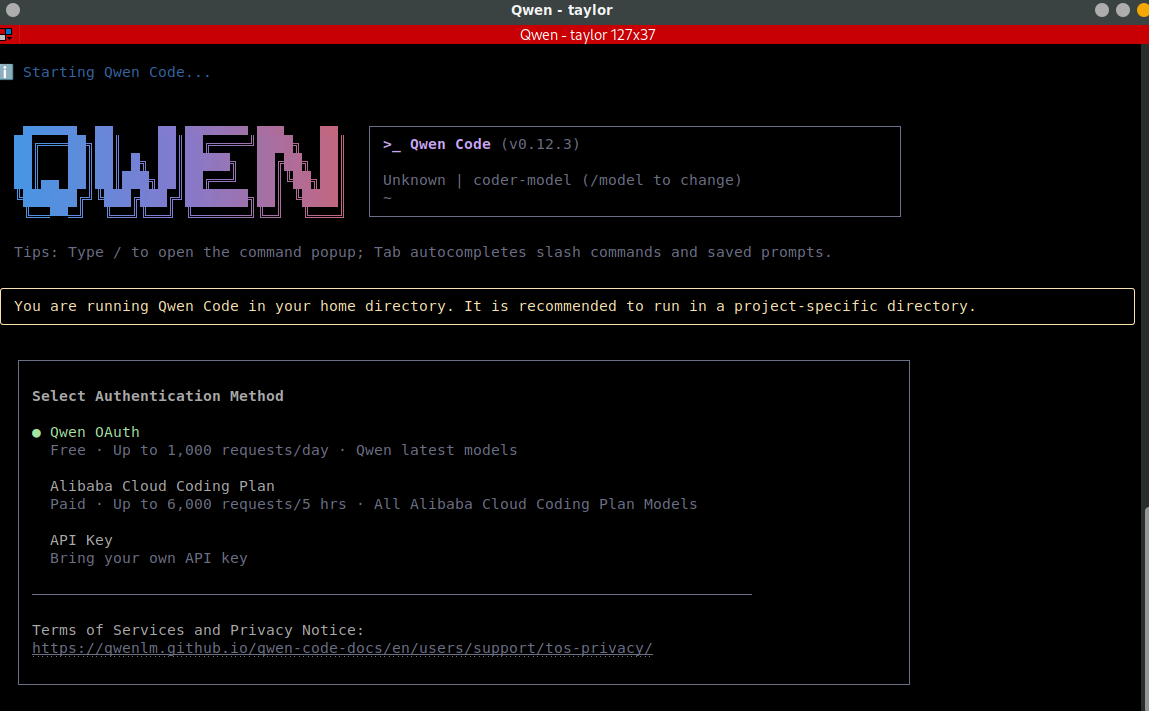Image resolution: width=1149 pixels, height=711 pixels.
Task: Click 'Bring your own API key' description
Action: point(149,559)
